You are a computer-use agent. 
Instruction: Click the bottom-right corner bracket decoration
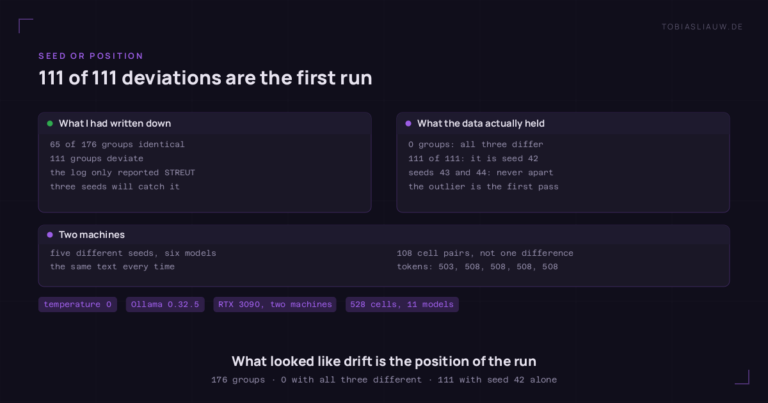click(x=743, y=377)
